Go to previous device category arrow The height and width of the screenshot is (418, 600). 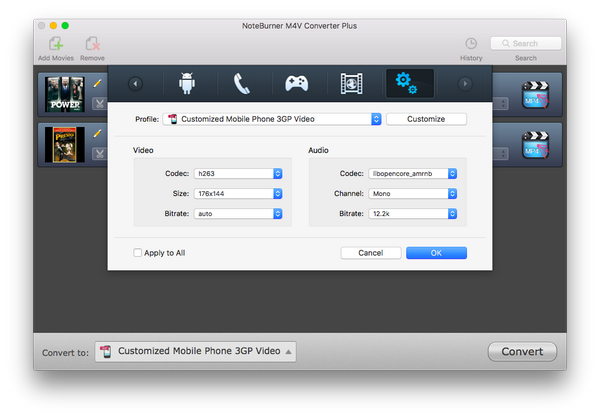(135, 83)
